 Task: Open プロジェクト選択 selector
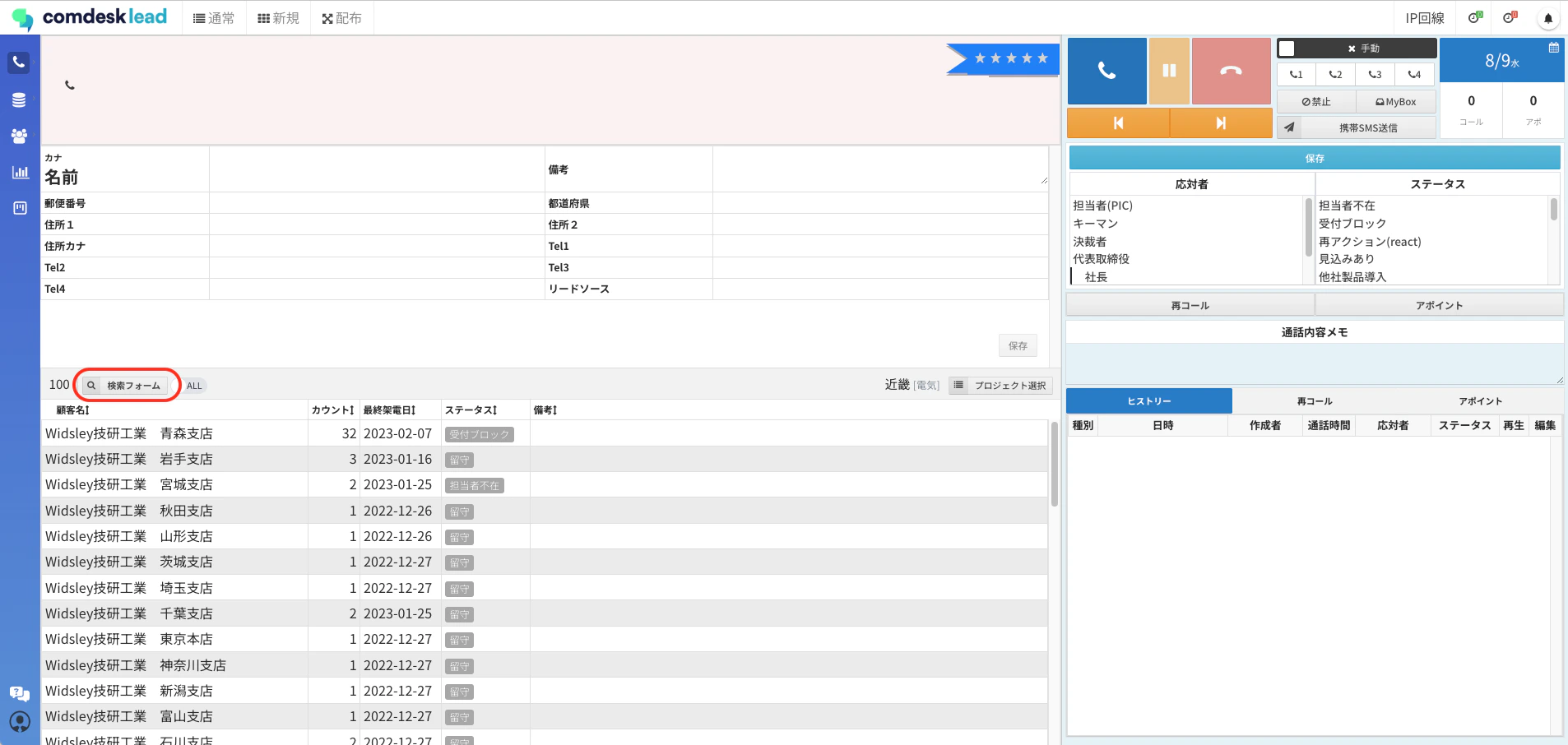click(x=1000, y=385)
